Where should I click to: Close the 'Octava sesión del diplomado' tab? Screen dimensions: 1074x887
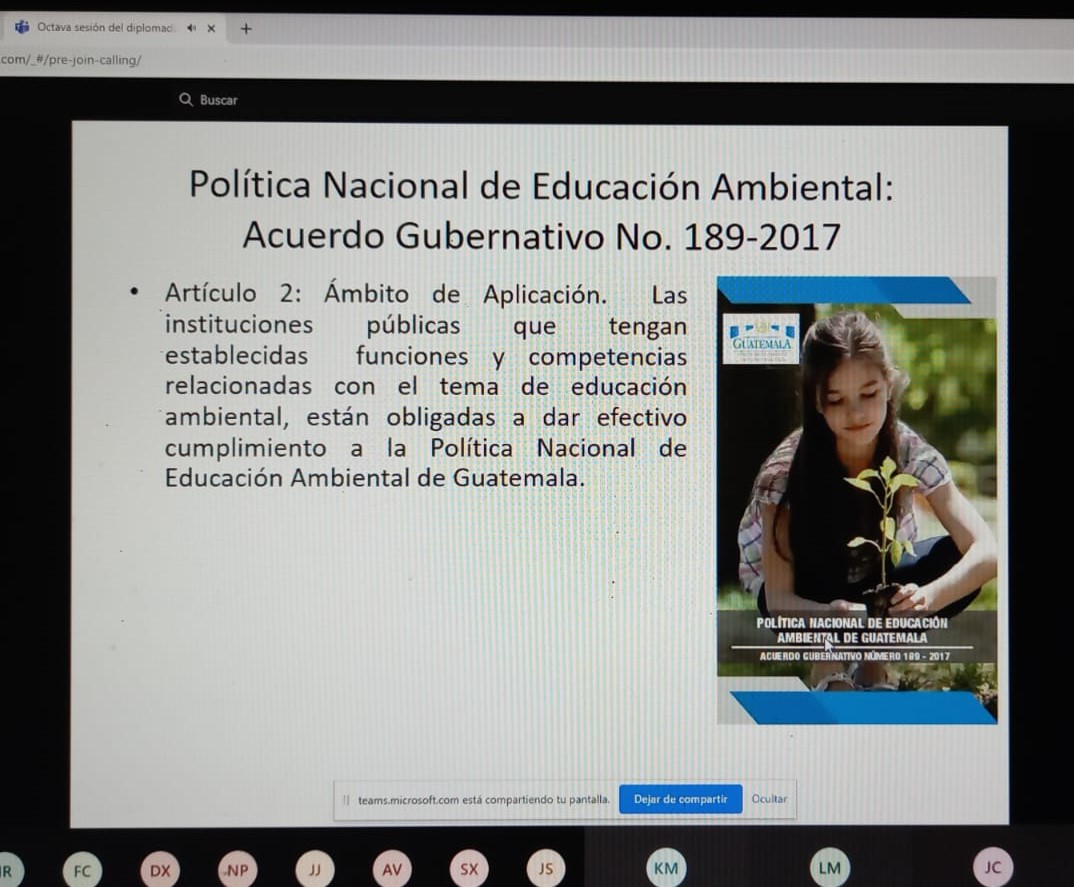[x=211, y=28]
